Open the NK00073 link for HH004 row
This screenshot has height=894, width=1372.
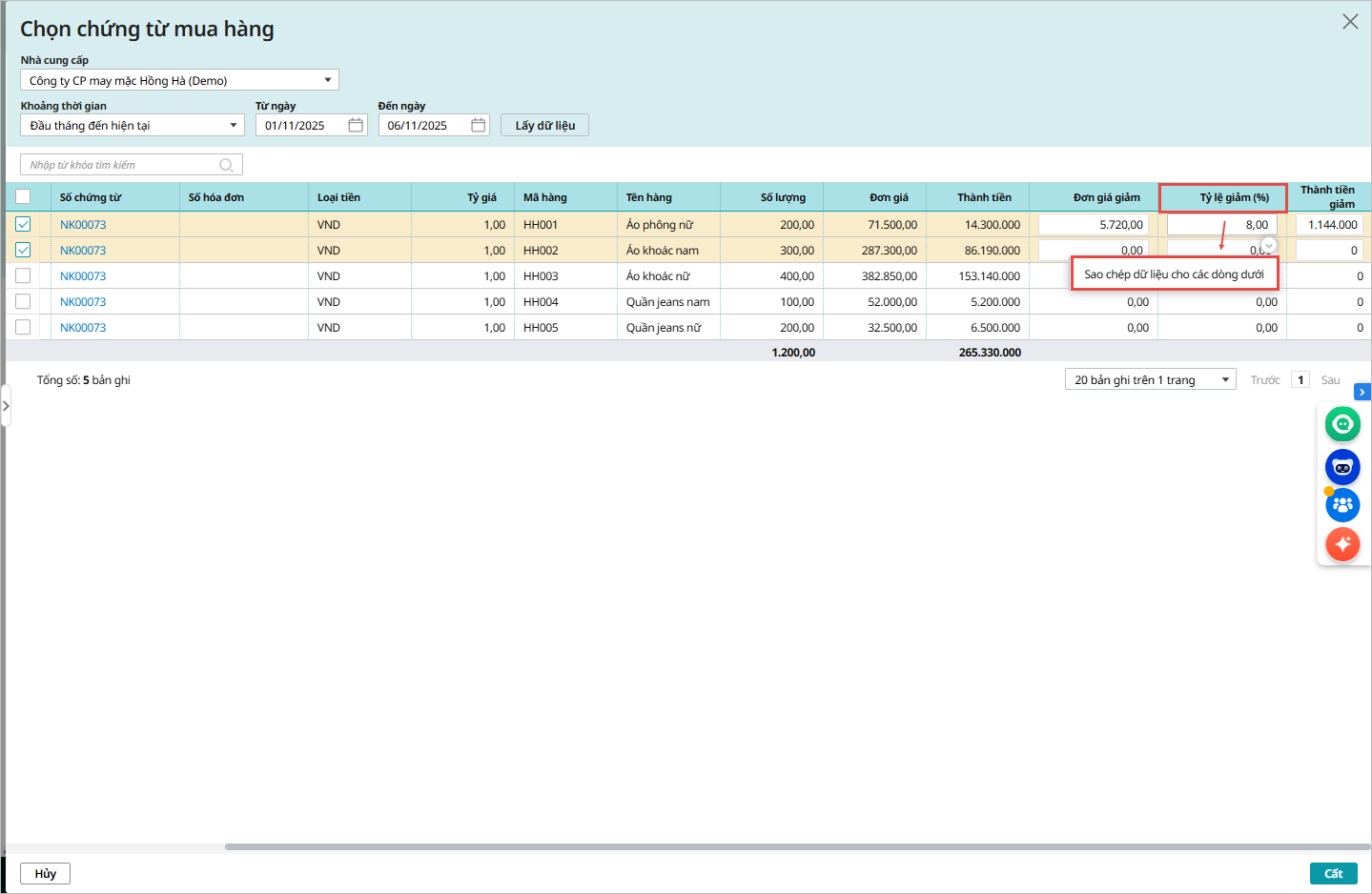coord(83,302)
